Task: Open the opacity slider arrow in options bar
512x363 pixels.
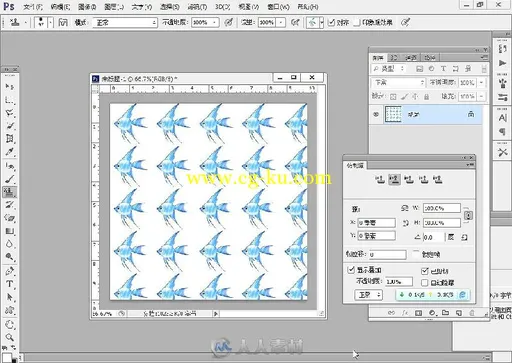Action: [x=215, y=22]
